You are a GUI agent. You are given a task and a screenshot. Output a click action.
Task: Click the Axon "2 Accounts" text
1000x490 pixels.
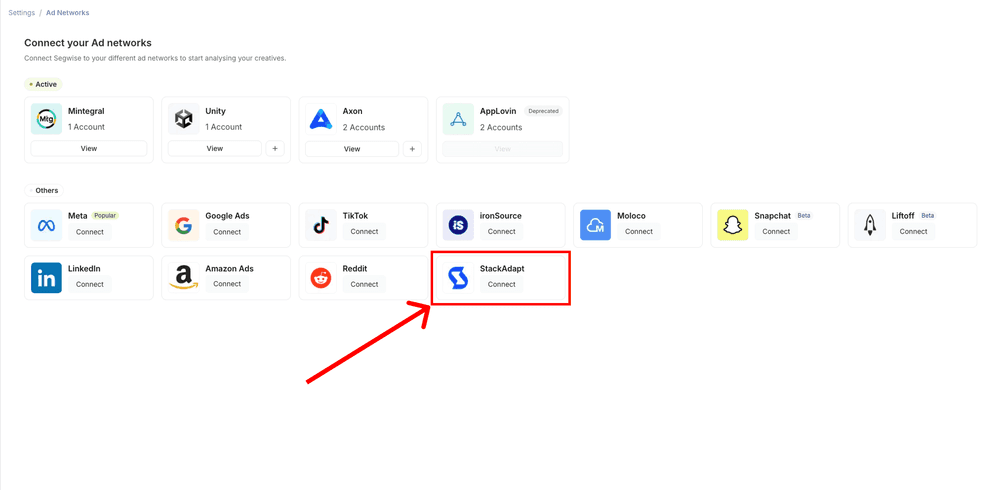click(x=364, y=128)
